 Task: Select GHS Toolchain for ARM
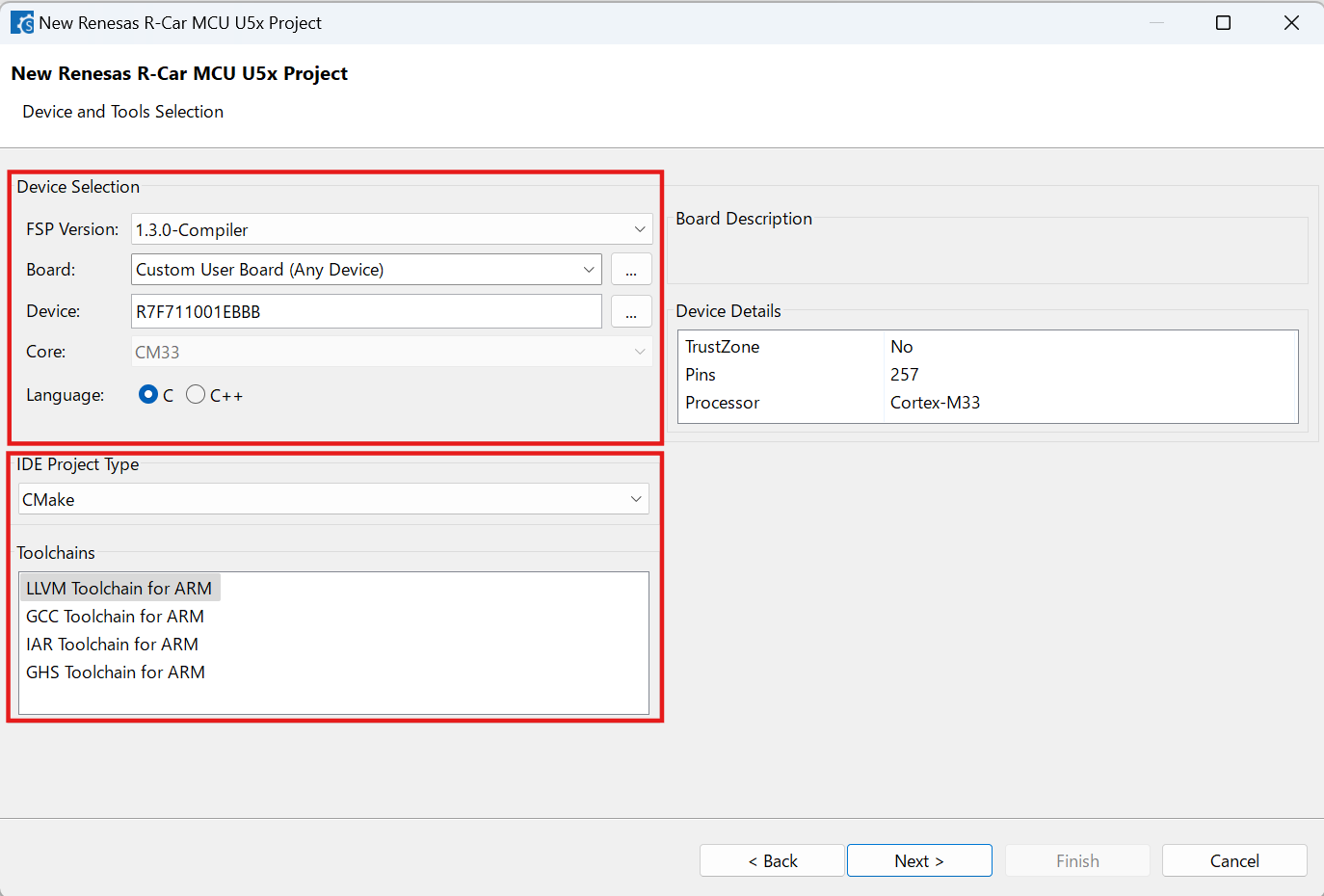pos(116,672)
